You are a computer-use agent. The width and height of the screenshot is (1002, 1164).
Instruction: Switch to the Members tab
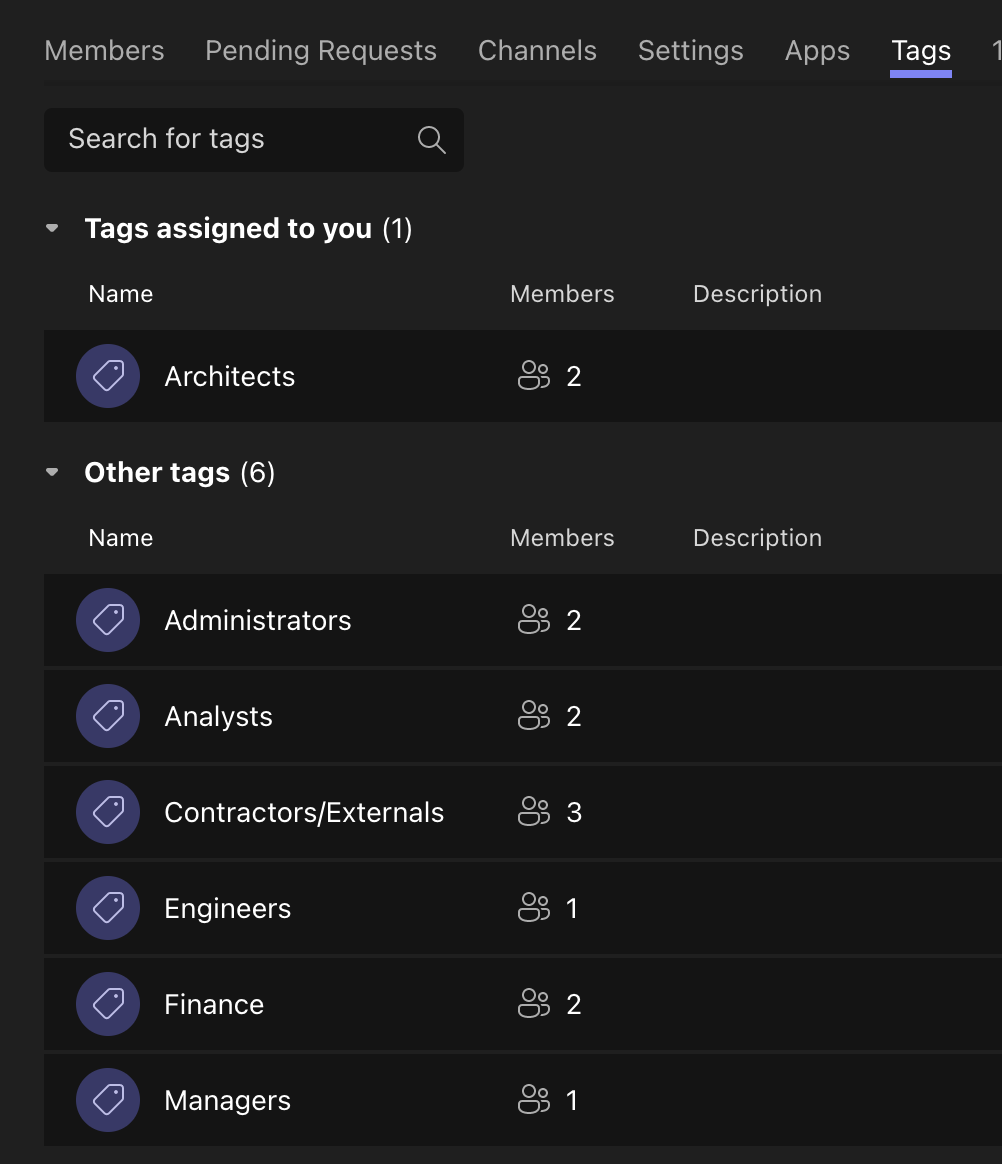[104, 51]
